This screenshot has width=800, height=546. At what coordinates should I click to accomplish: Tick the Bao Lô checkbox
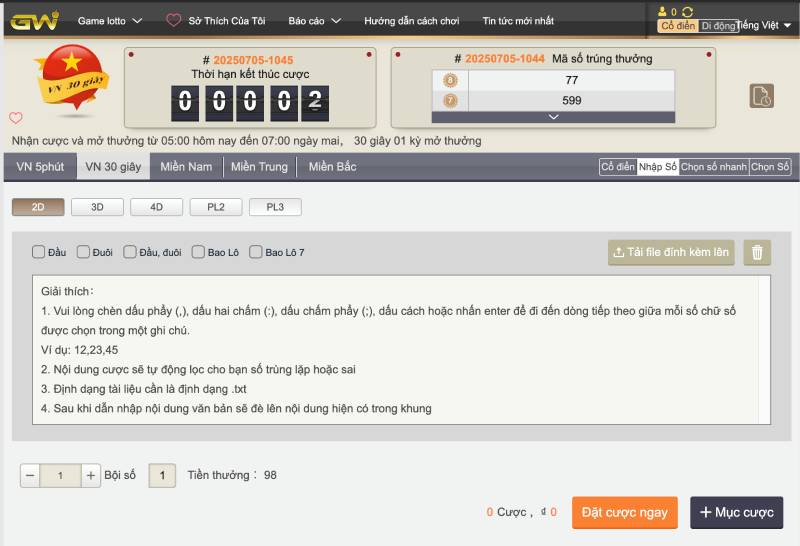pyautogui.click(x=198, y=253)
